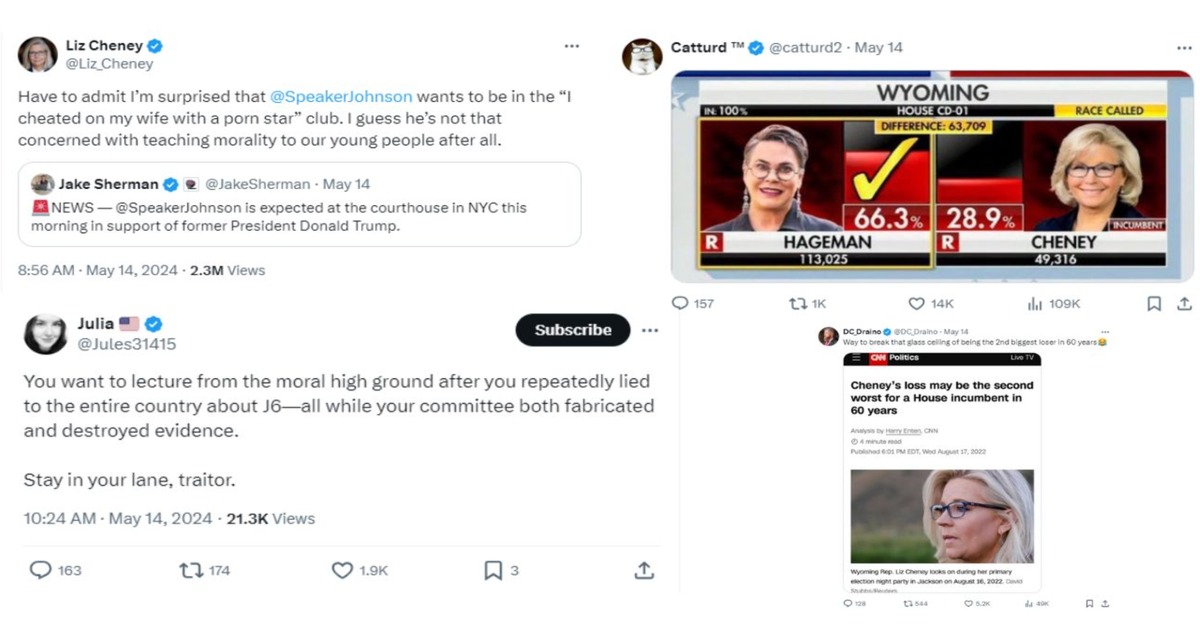1200x628 pixels.
Task: Bookmark Catturd's tweet
Action: pyautogui.click(x=1153, y=303)
